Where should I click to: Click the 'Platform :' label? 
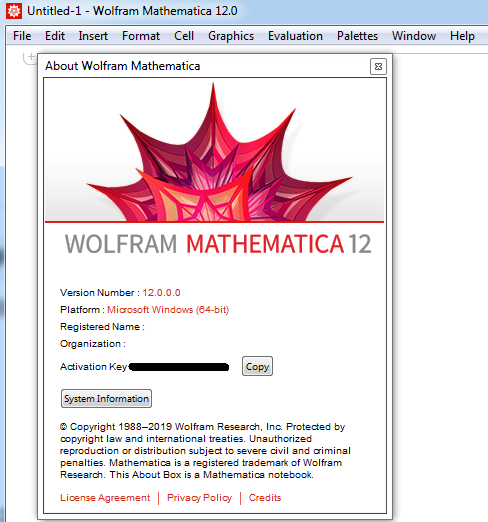pyautogui.click(x=82, y=310)
